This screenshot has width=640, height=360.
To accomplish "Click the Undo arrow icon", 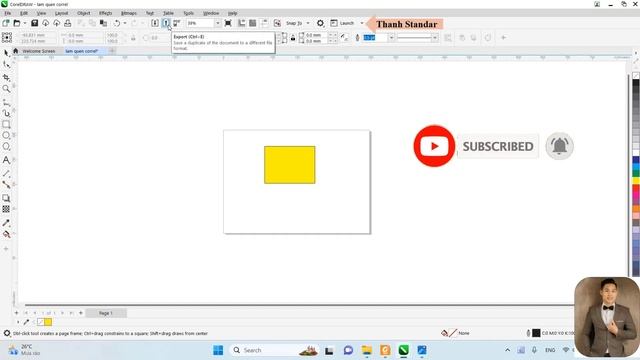I will (117, 23).
